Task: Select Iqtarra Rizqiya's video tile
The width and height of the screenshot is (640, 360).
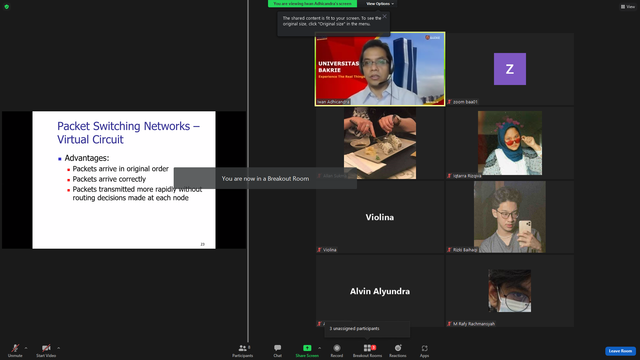Action: (510, 143)
